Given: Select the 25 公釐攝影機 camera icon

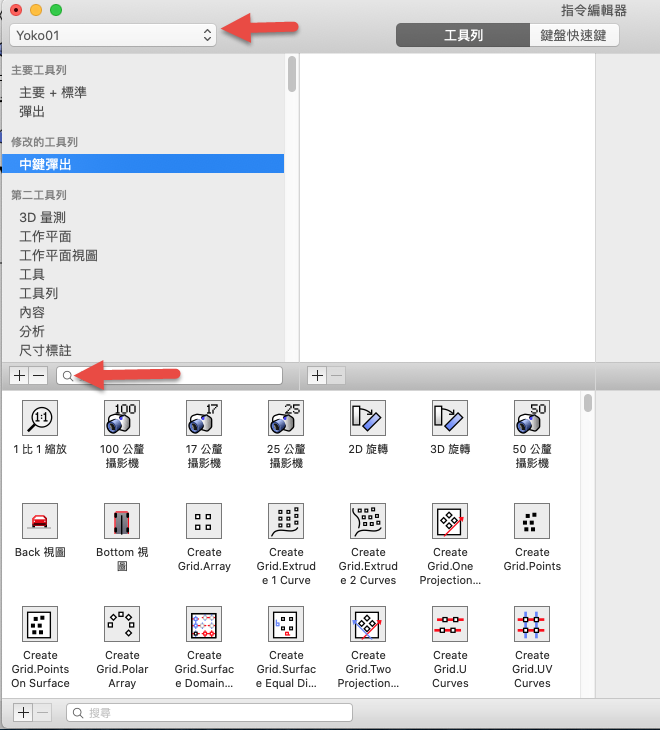Looking at the screenshot, I should coord(286,418).
